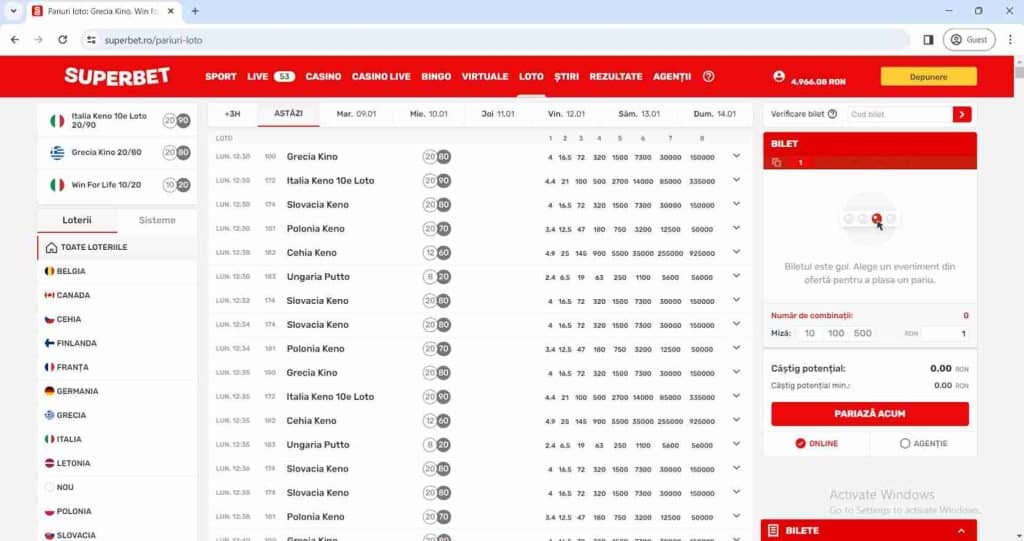The image size is (1024, 541).
Task: Set stake to 10 quick button
Action: pos(809,333)
